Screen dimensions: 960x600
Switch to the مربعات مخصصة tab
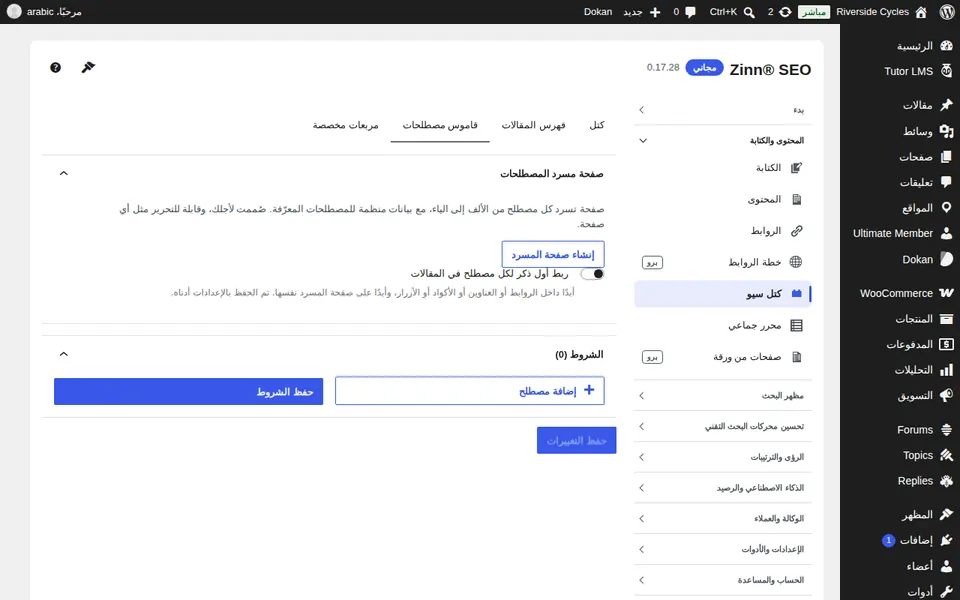click(x=346, y=125)
